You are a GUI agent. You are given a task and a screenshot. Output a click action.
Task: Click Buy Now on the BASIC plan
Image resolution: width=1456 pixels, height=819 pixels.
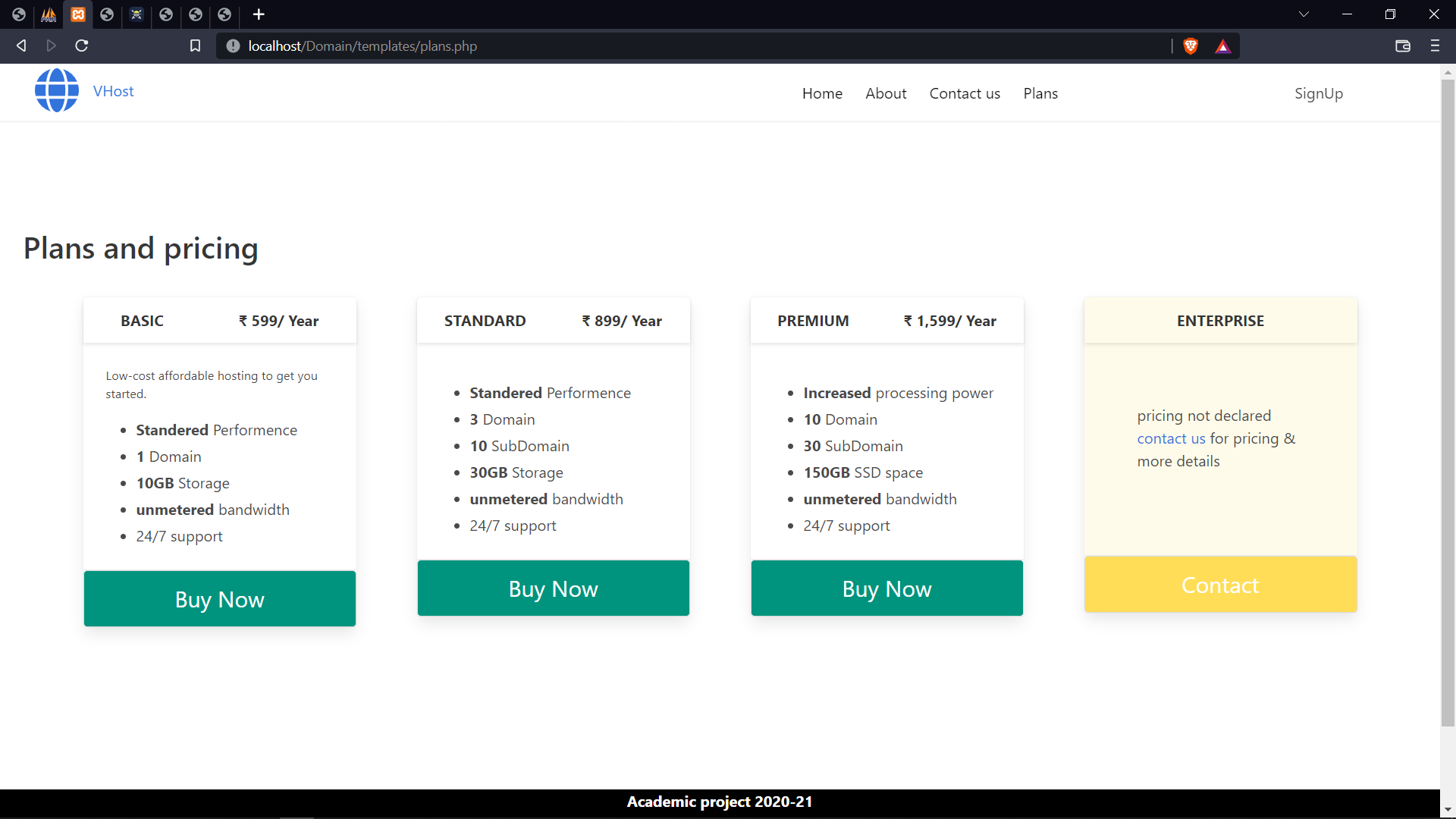click(x=219, y=598)
